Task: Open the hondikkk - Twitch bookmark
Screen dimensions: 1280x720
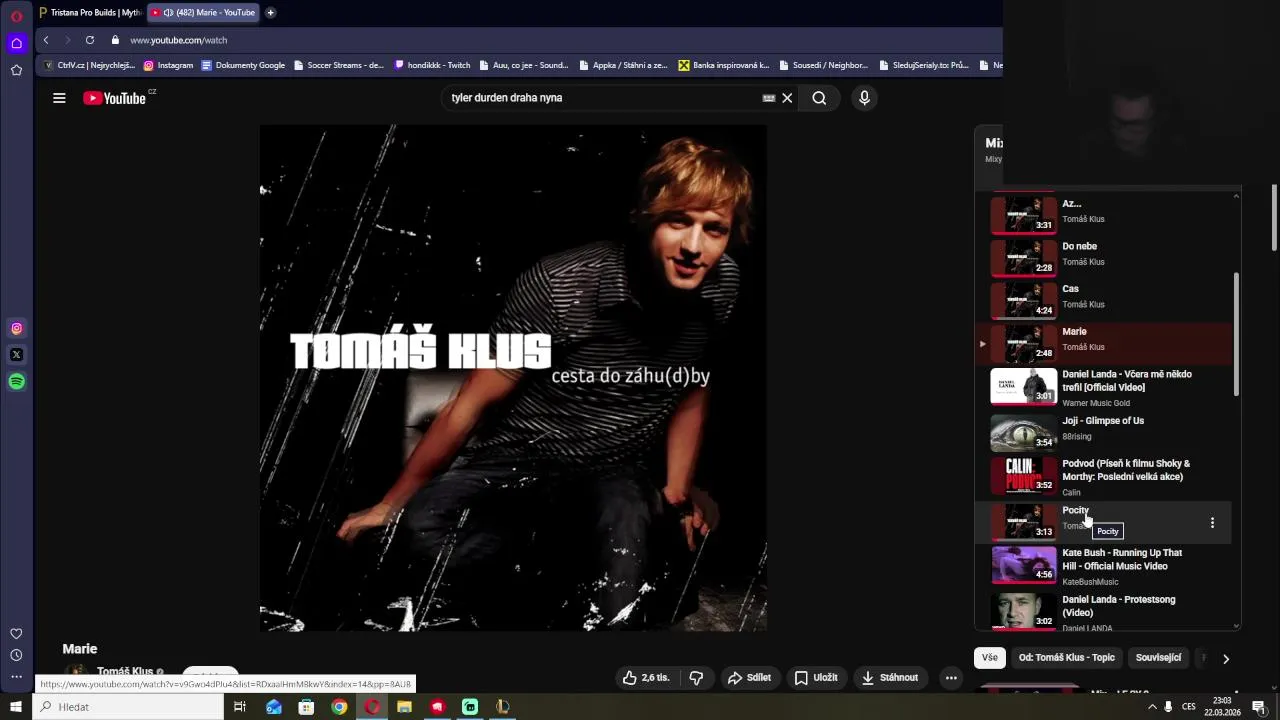Action: (x=432, y=65)
